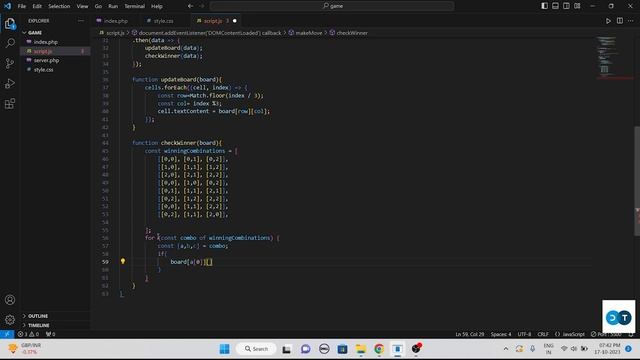Open the Go menu
Image resolution: width=640 pixels, height=360 pixels.
[98, 6]
